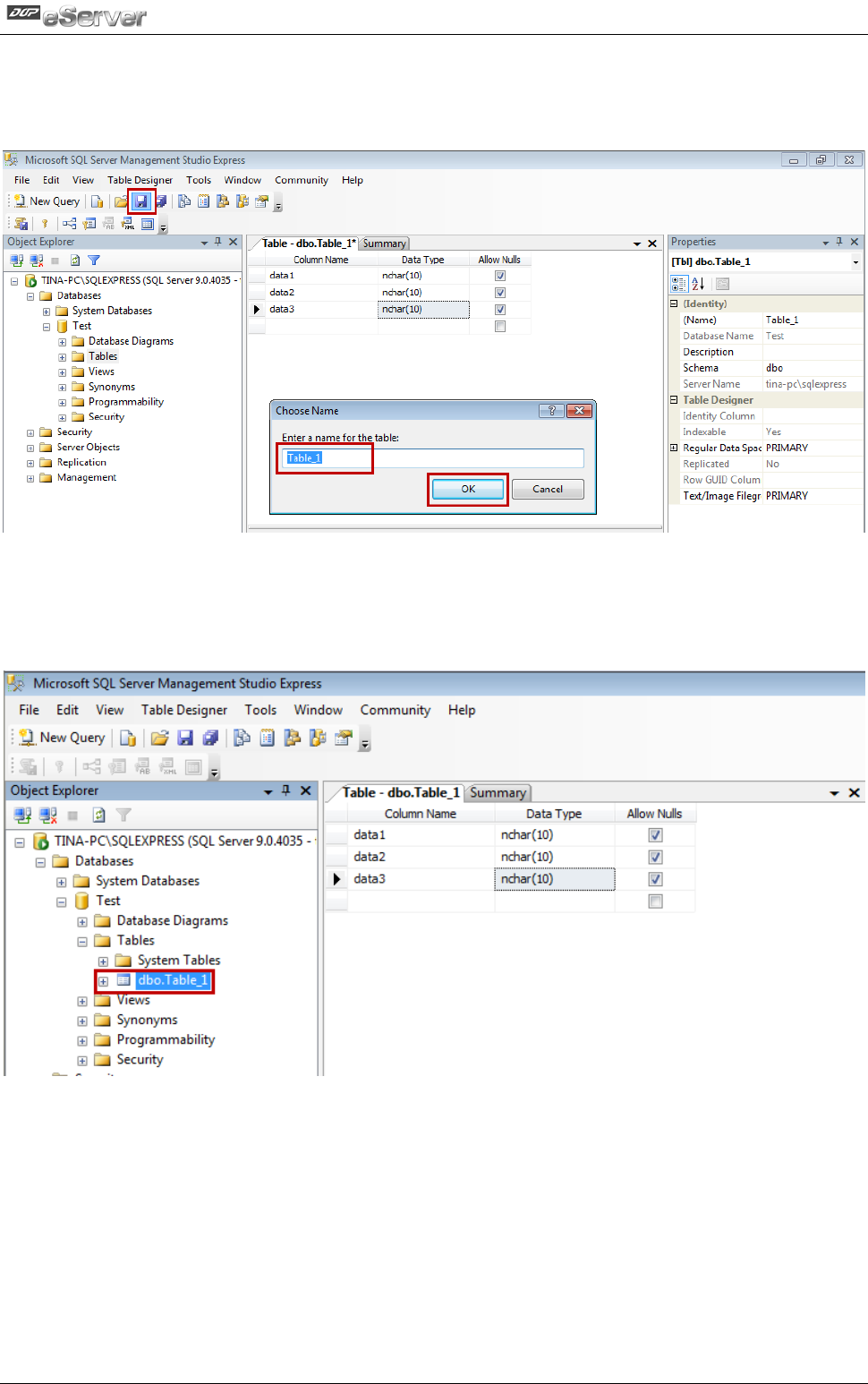
Task: Pin the Properties panel with pushpin
Action: click(x=839, y=242)
